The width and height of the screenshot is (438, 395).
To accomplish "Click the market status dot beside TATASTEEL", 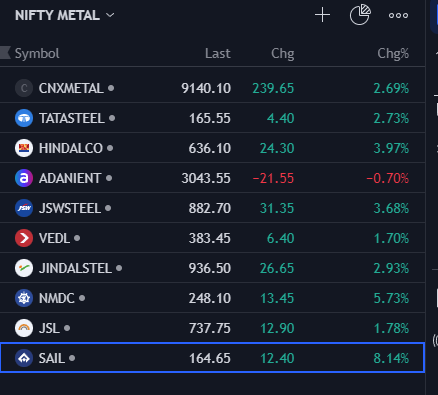I will tap(112, 118).
